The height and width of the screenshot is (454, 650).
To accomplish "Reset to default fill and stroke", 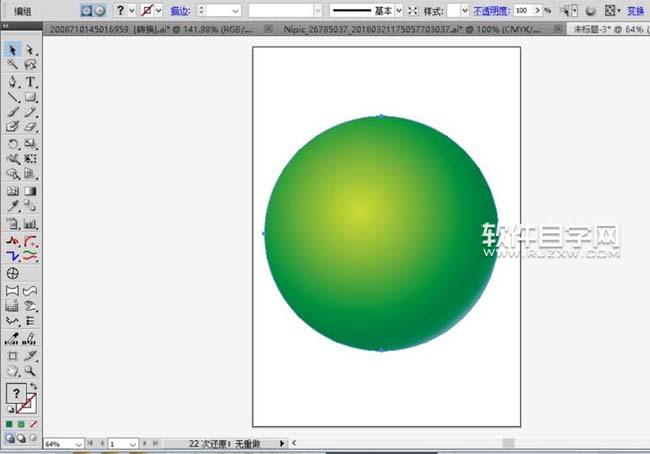I will point(10,410).
